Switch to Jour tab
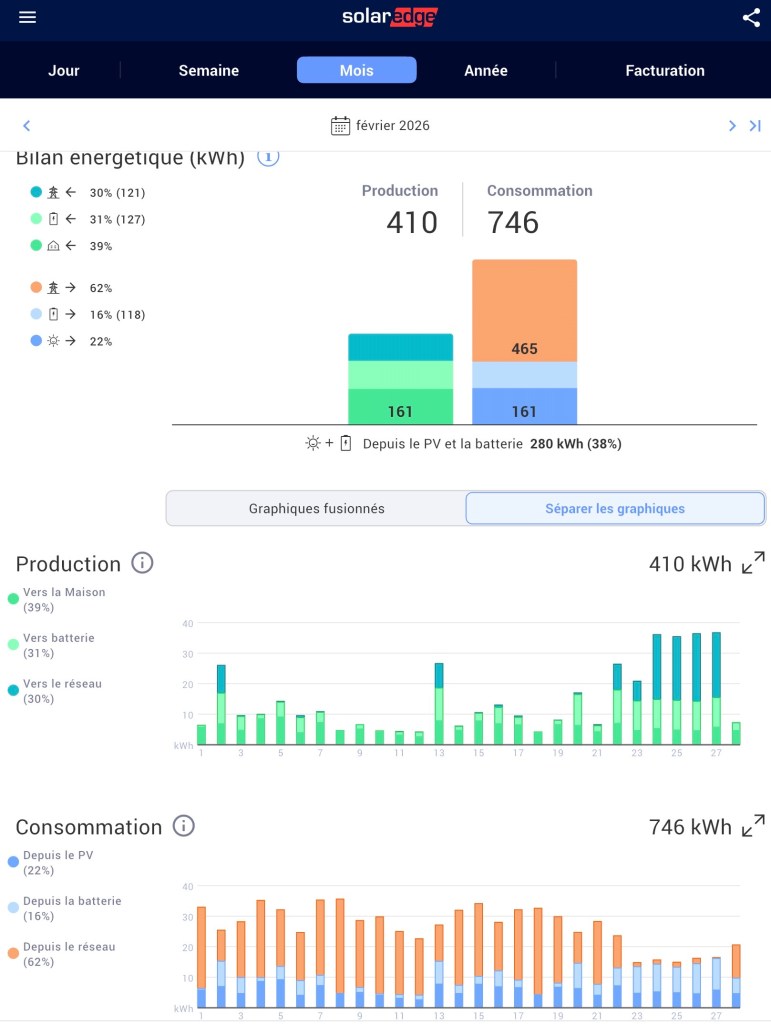Viewport: 771px width, 1024px height. (64, 70)
